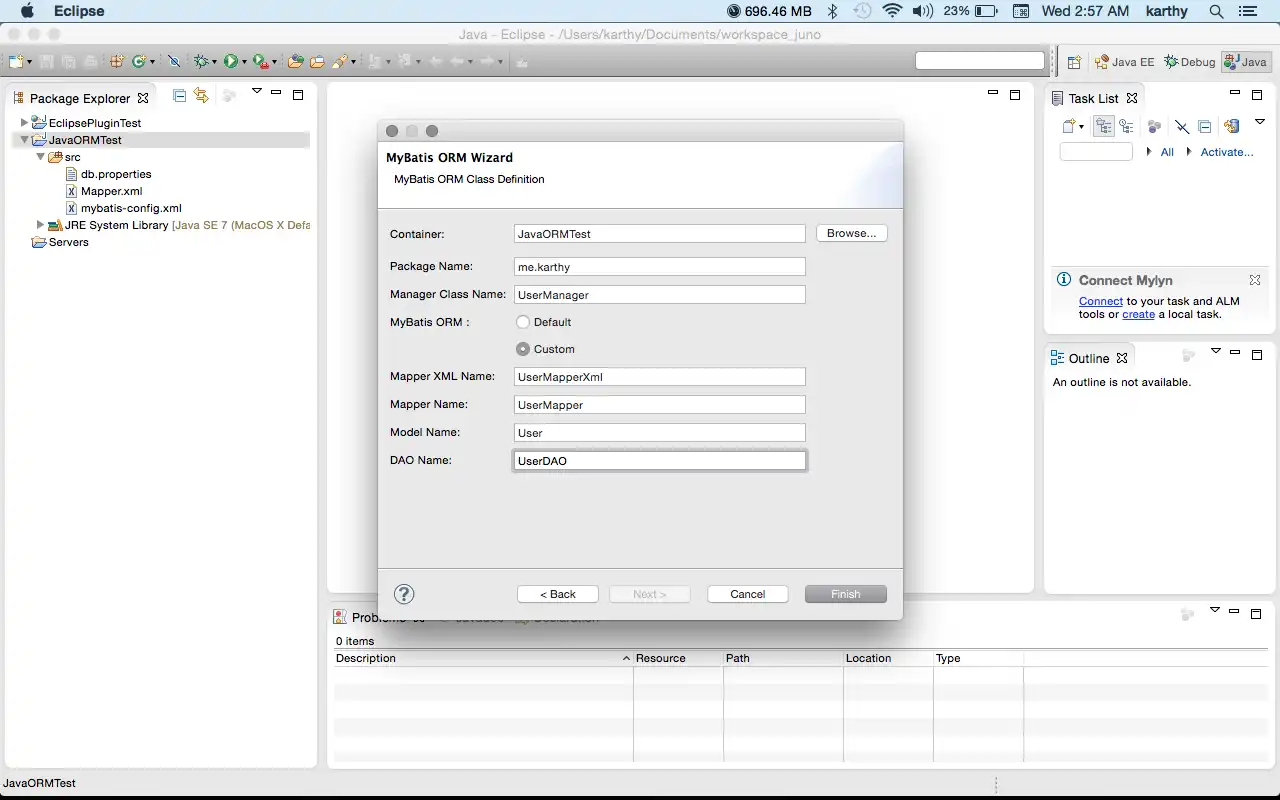The image size is (1280, 800).
Task: Click the Wi-Fi menu bar icon
Action: (x=892, y=11)
